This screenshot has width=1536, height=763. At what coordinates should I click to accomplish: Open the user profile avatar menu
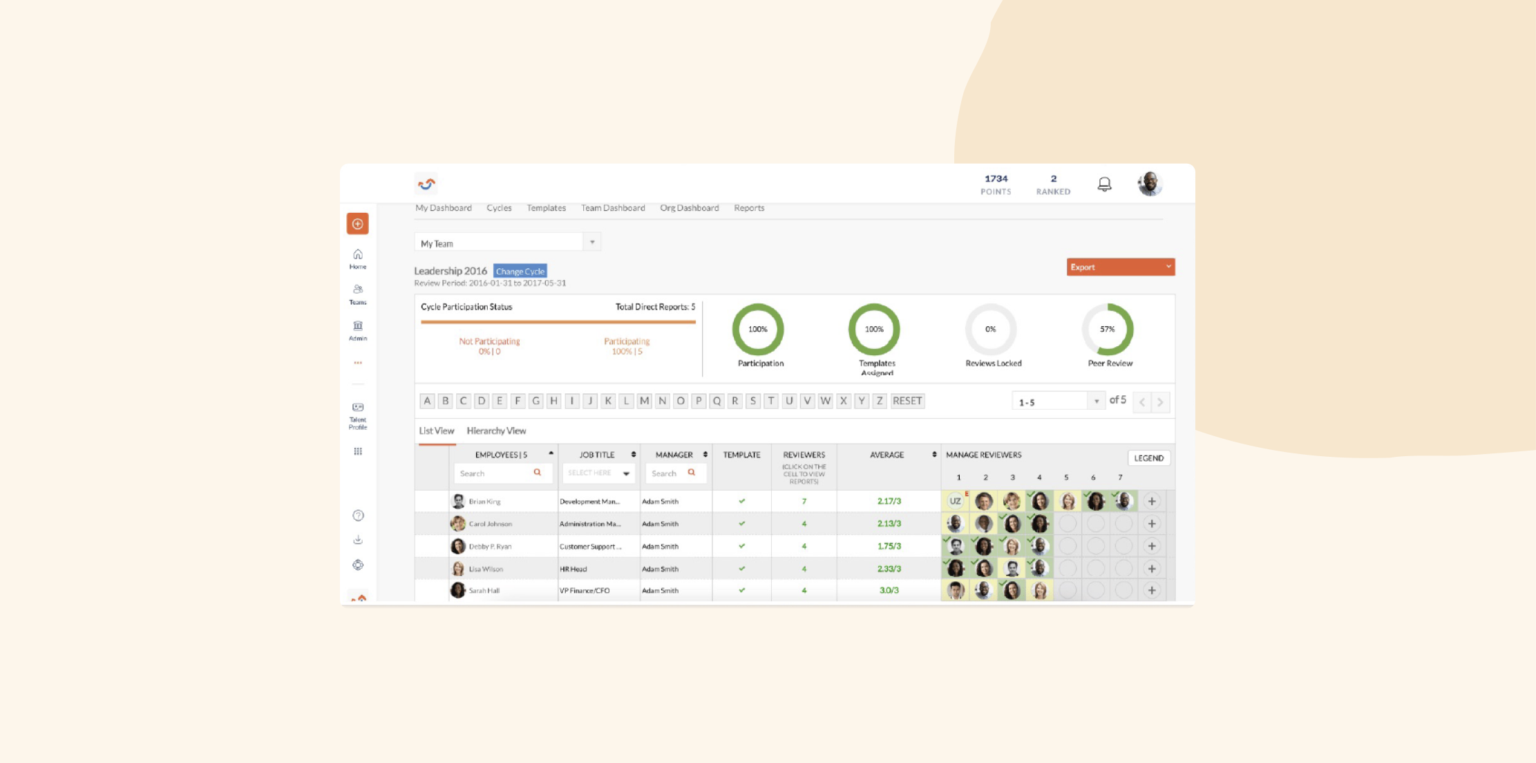(1150, 184)
